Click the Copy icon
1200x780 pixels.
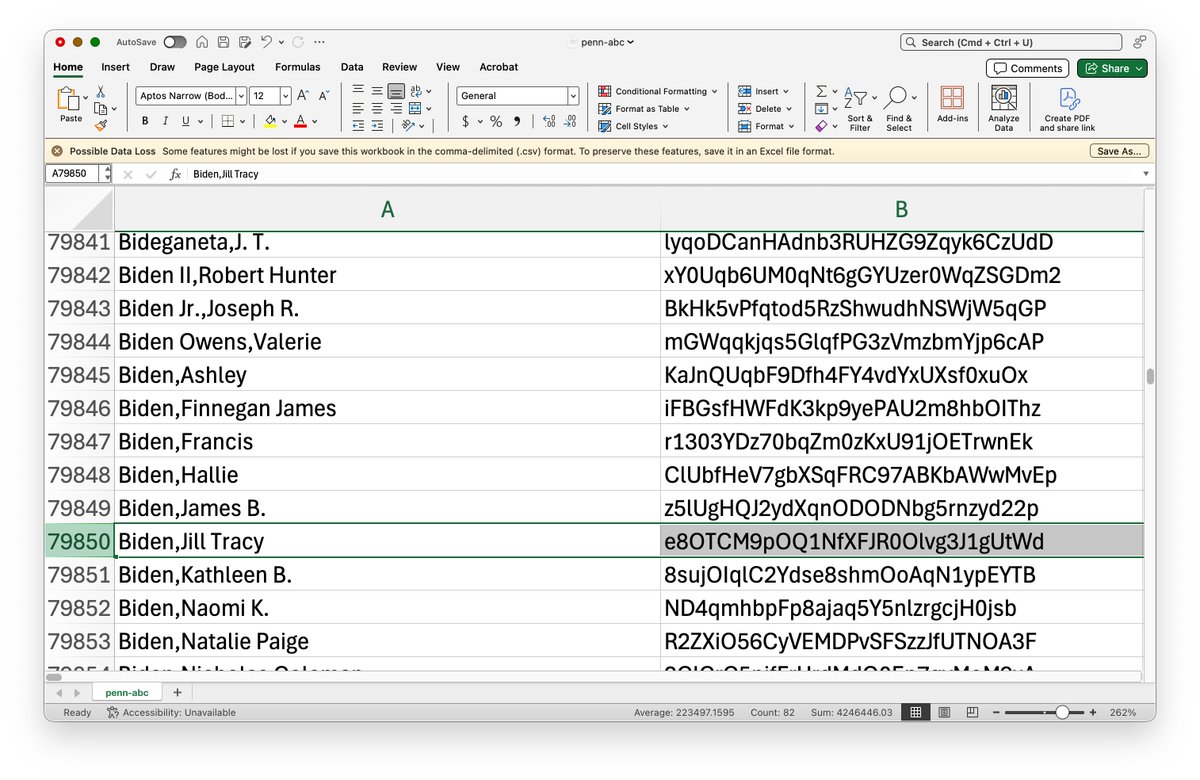point(100,109)
